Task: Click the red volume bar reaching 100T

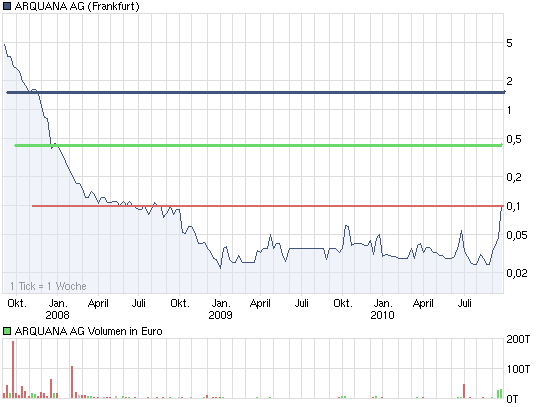Action: pos(72,382)
